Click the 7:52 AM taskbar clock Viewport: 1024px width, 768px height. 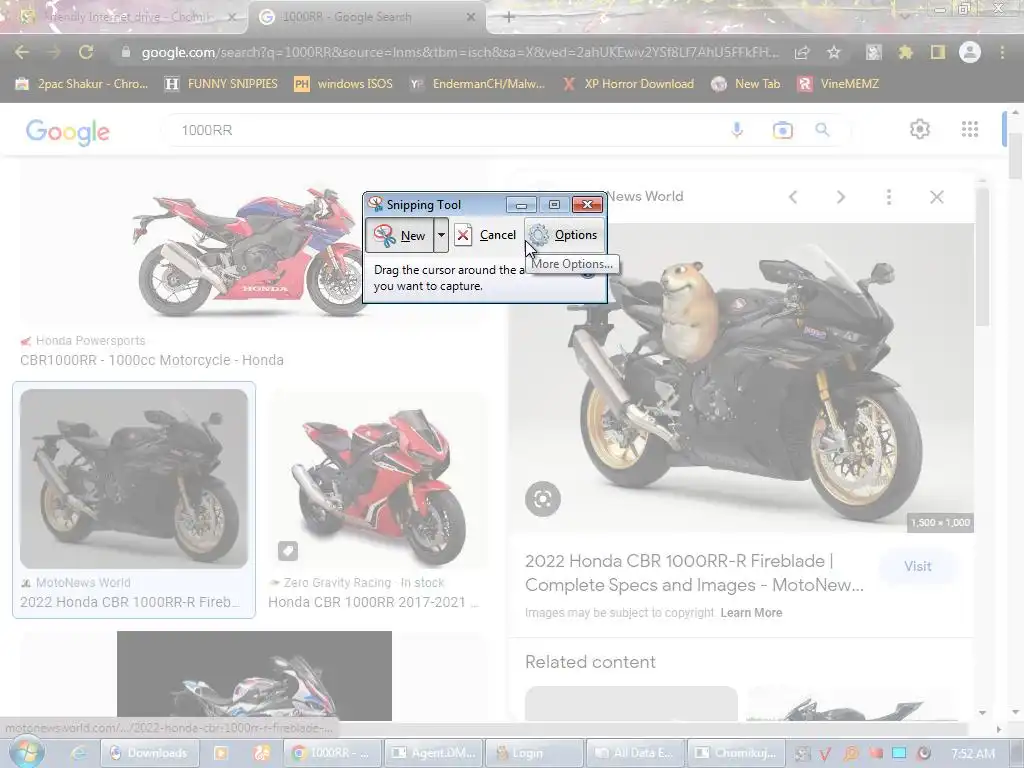pos(973,753)
